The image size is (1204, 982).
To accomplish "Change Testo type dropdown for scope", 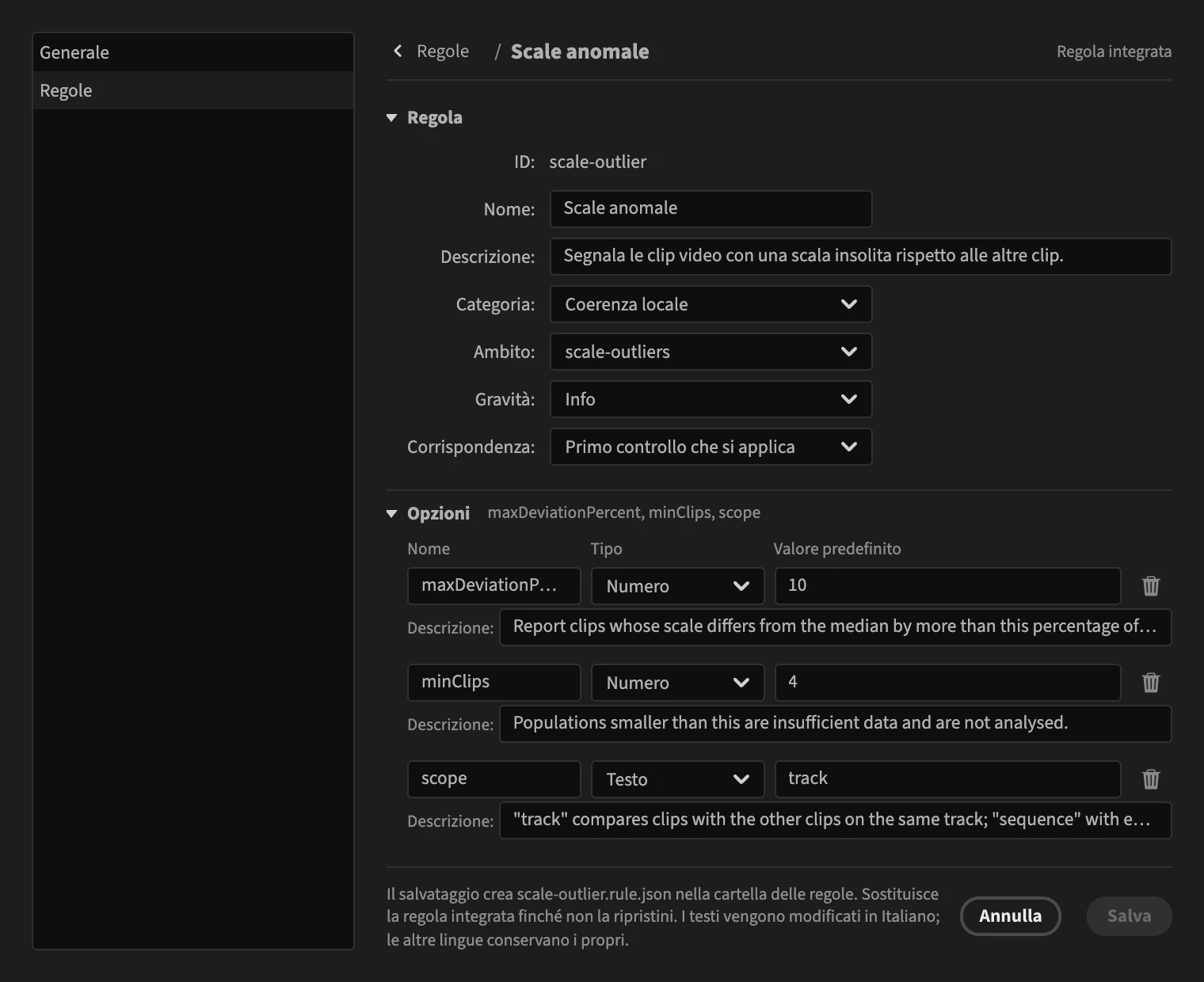I will coord(678,779).
